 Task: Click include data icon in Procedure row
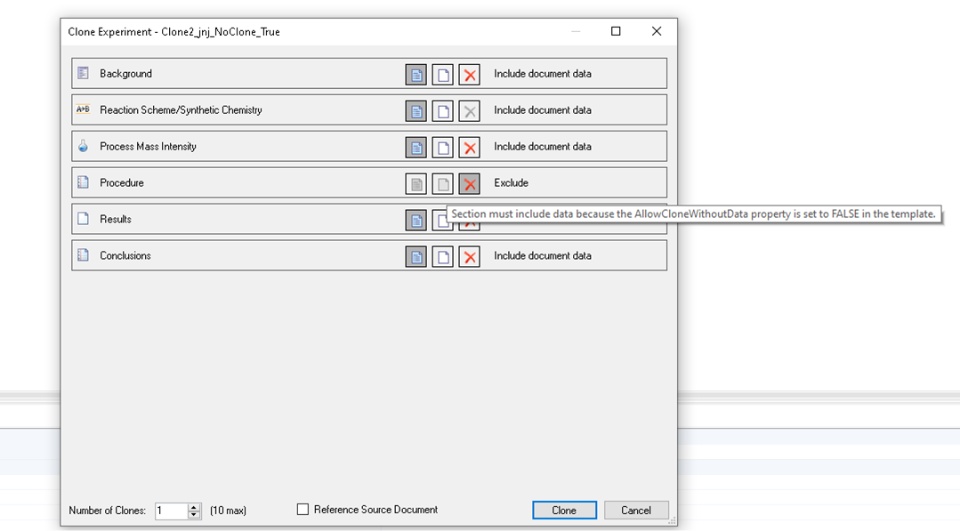click(x=416, y=184)
